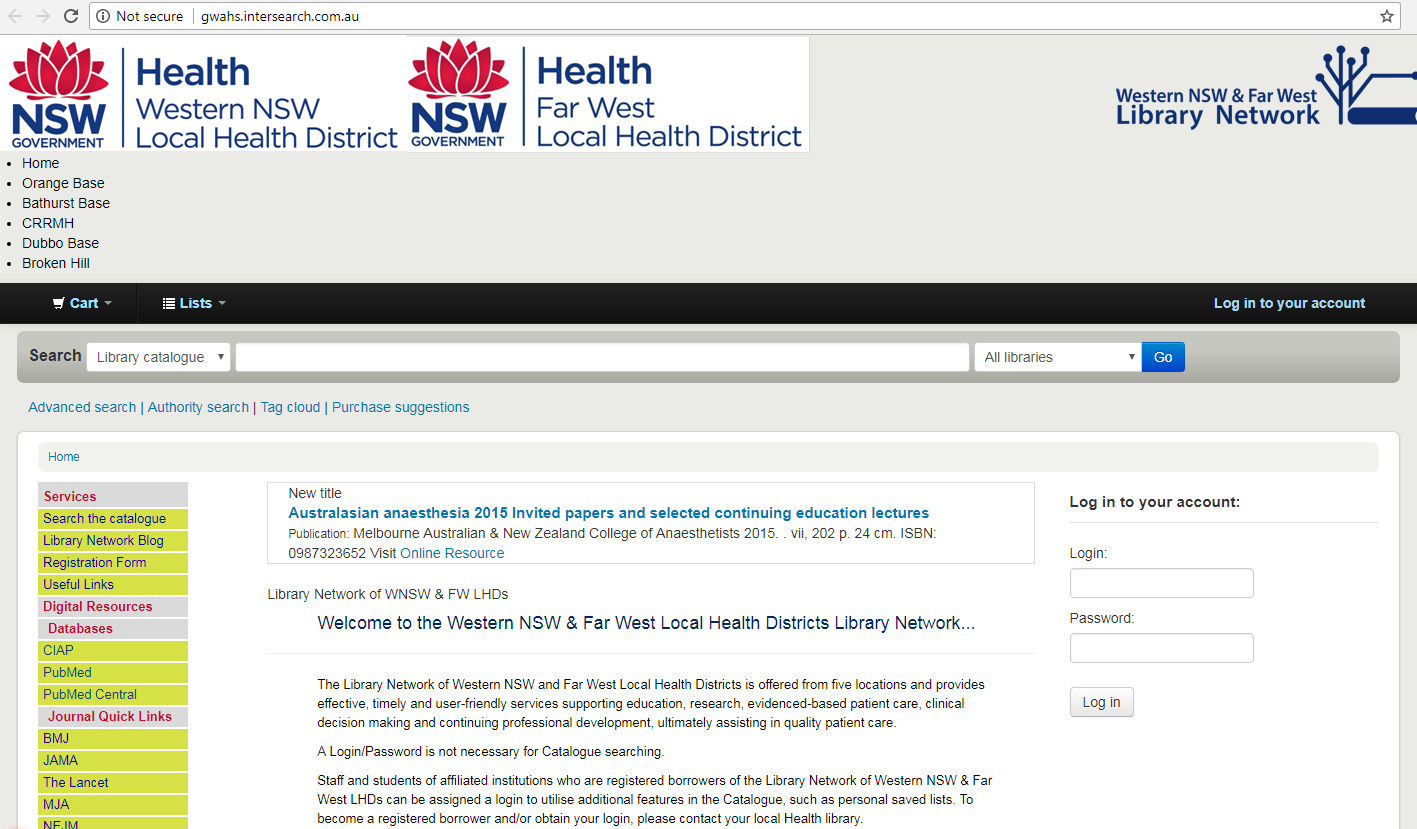Viewport: 1417px width, 829px height.
Task: Open the Bathurst Base library page
Action: (66, 203)
